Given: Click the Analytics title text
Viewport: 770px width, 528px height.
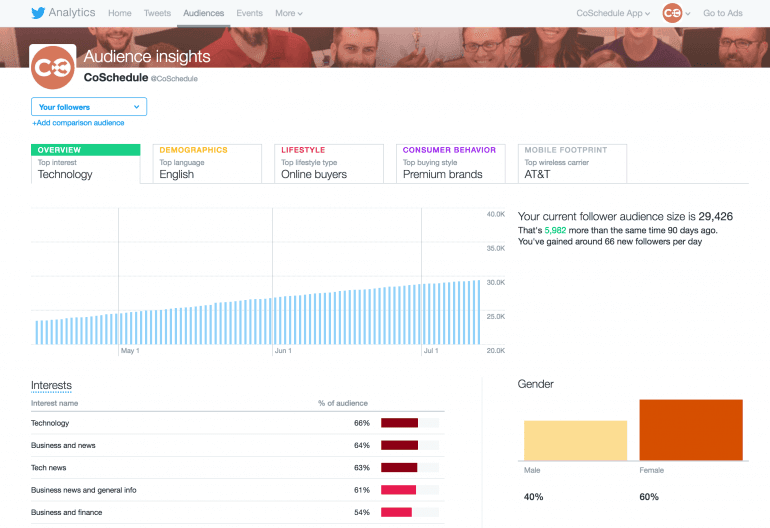Looking at the screenshot, I should (x=72, y=13).
